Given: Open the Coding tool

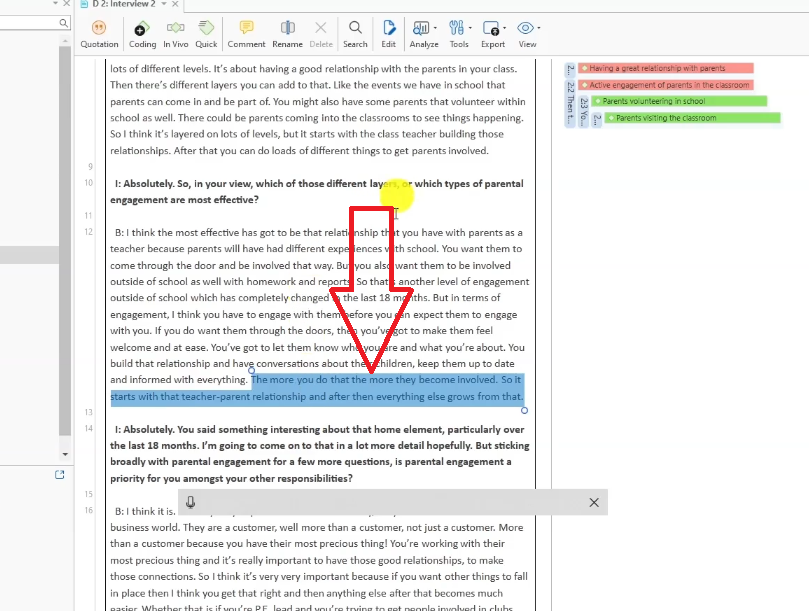Looking at the screenshot, I should 142,32.
